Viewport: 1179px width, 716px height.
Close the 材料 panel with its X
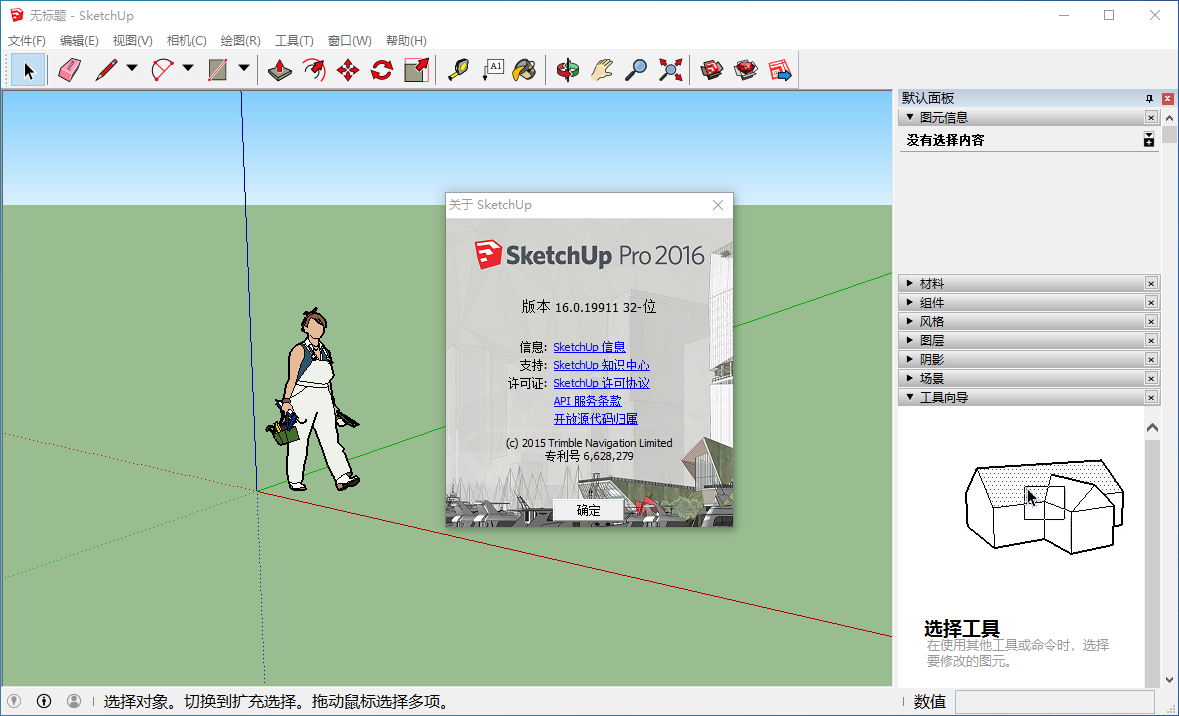pos(1151,284)
